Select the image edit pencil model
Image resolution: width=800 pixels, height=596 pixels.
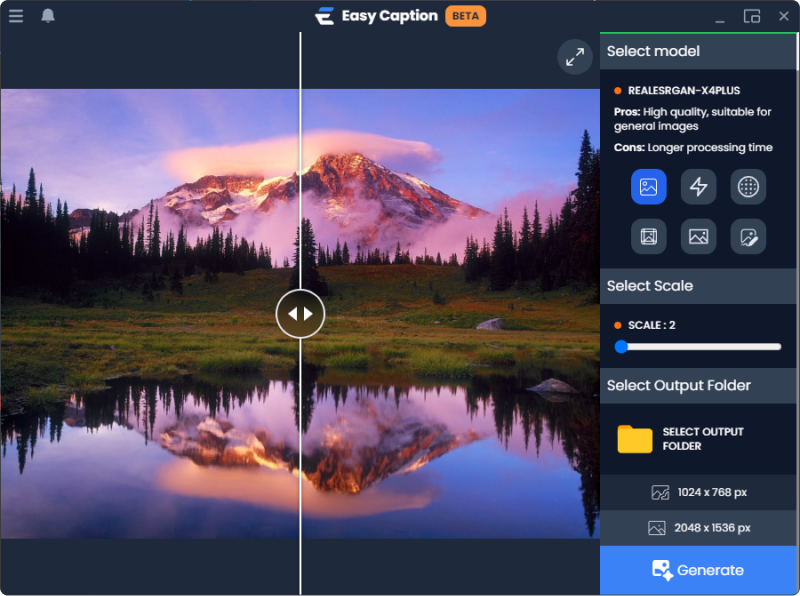pyautogui.click(x=748, y=237)
